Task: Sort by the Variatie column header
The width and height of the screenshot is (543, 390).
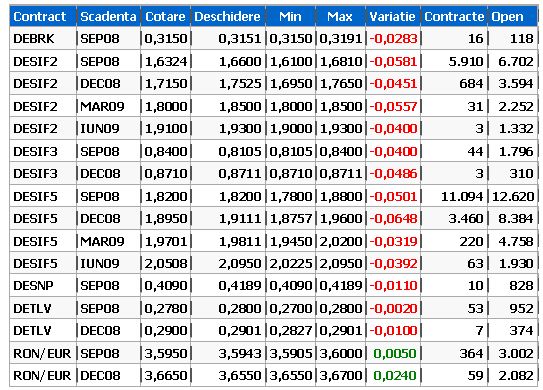Action: click(x=393, y=16)
